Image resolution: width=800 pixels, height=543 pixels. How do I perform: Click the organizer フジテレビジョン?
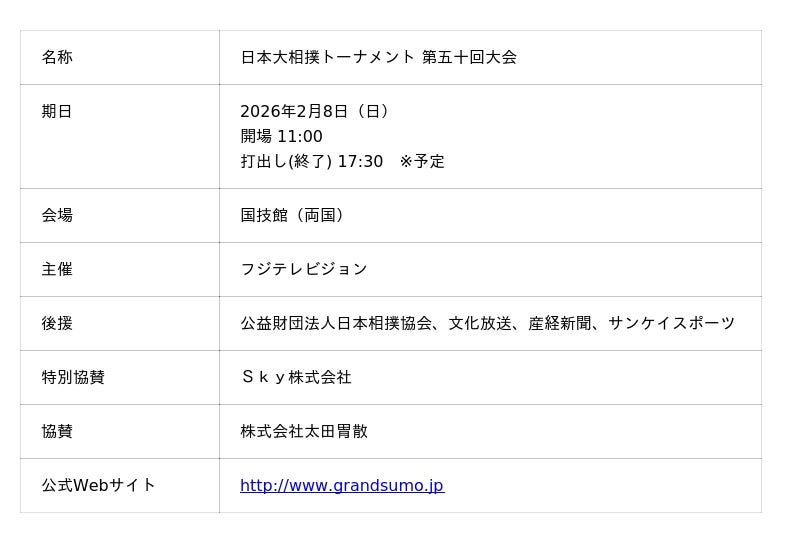point(304,270)
